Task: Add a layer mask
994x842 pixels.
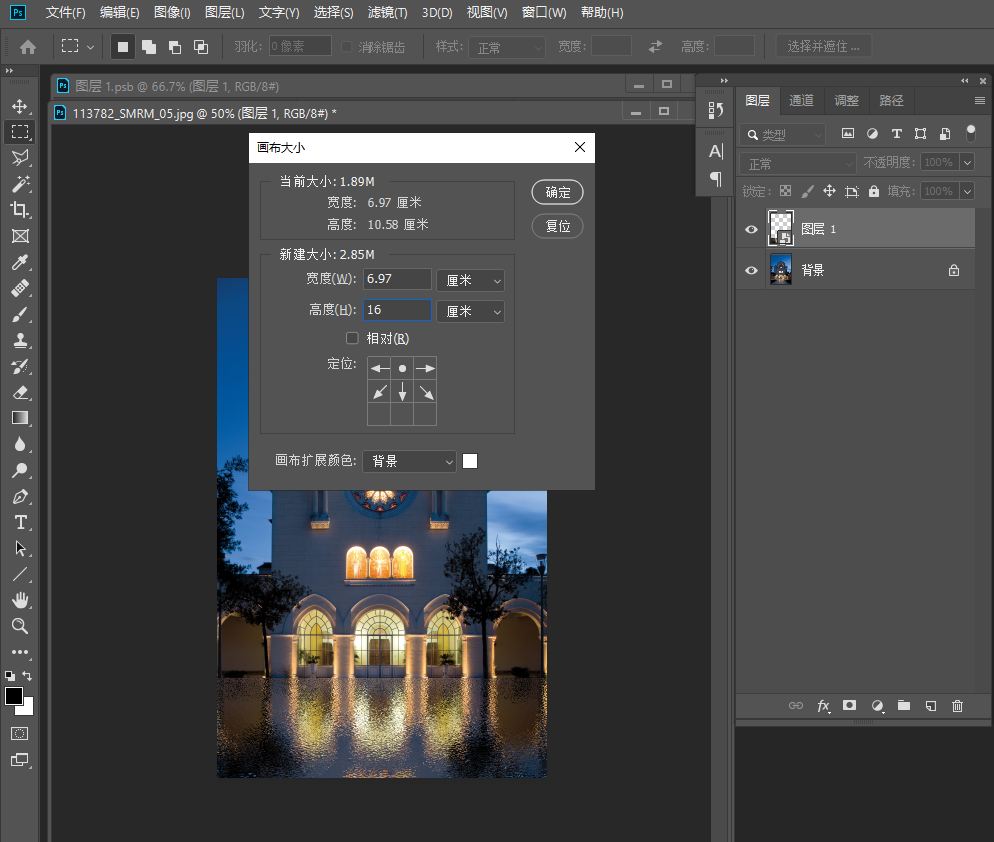Action: pos(849,705)
